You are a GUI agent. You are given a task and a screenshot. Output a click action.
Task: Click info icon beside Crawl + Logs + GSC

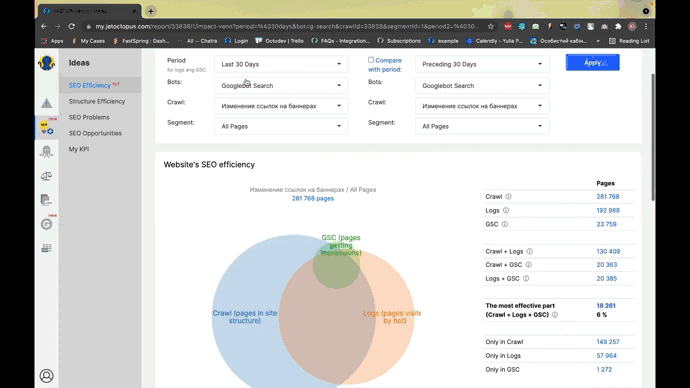click(x=555, y=315)
